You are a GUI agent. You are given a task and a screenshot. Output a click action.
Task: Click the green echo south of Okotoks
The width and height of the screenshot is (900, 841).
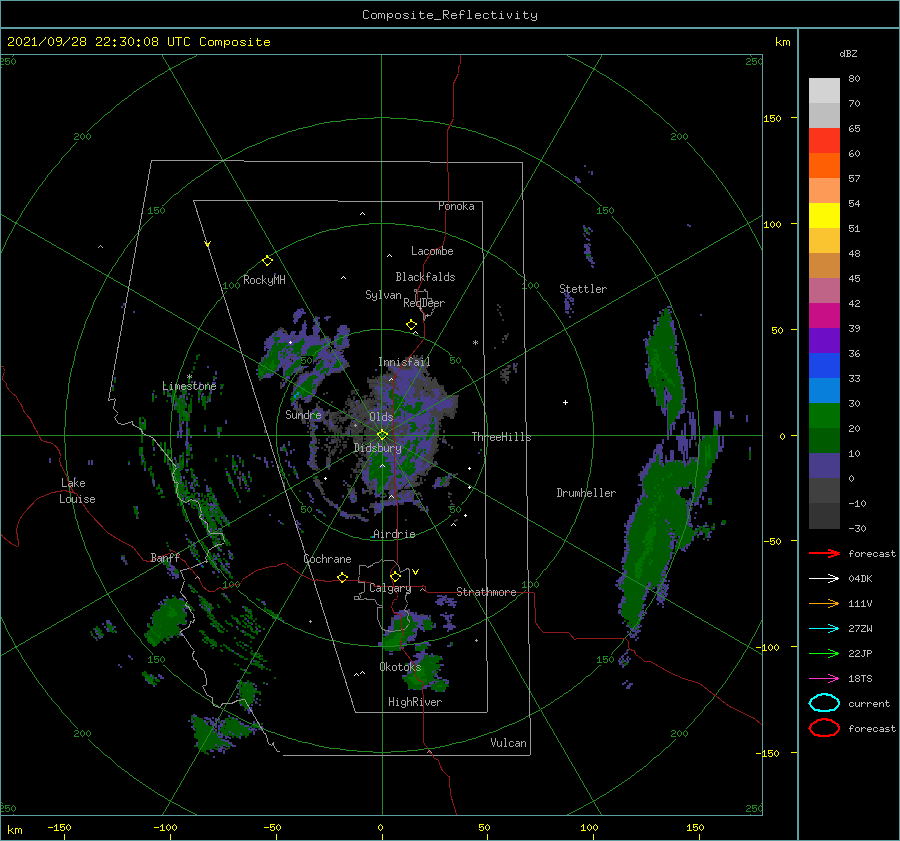426,673
